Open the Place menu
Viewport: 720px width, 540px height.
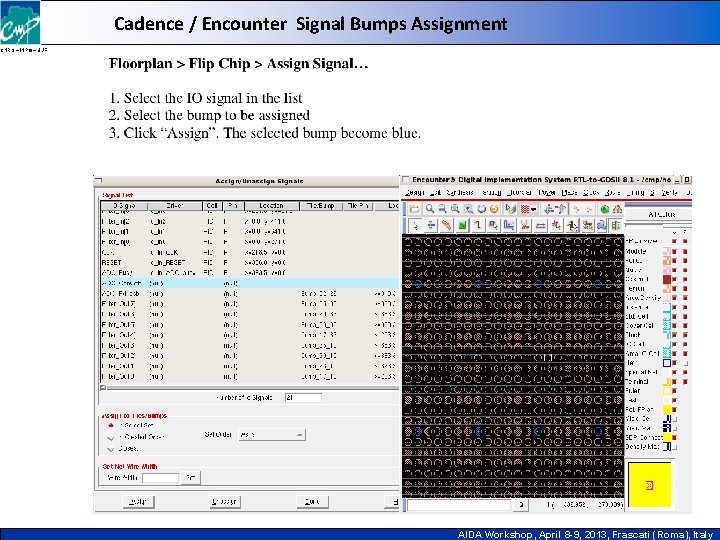[x=569, y=193]
